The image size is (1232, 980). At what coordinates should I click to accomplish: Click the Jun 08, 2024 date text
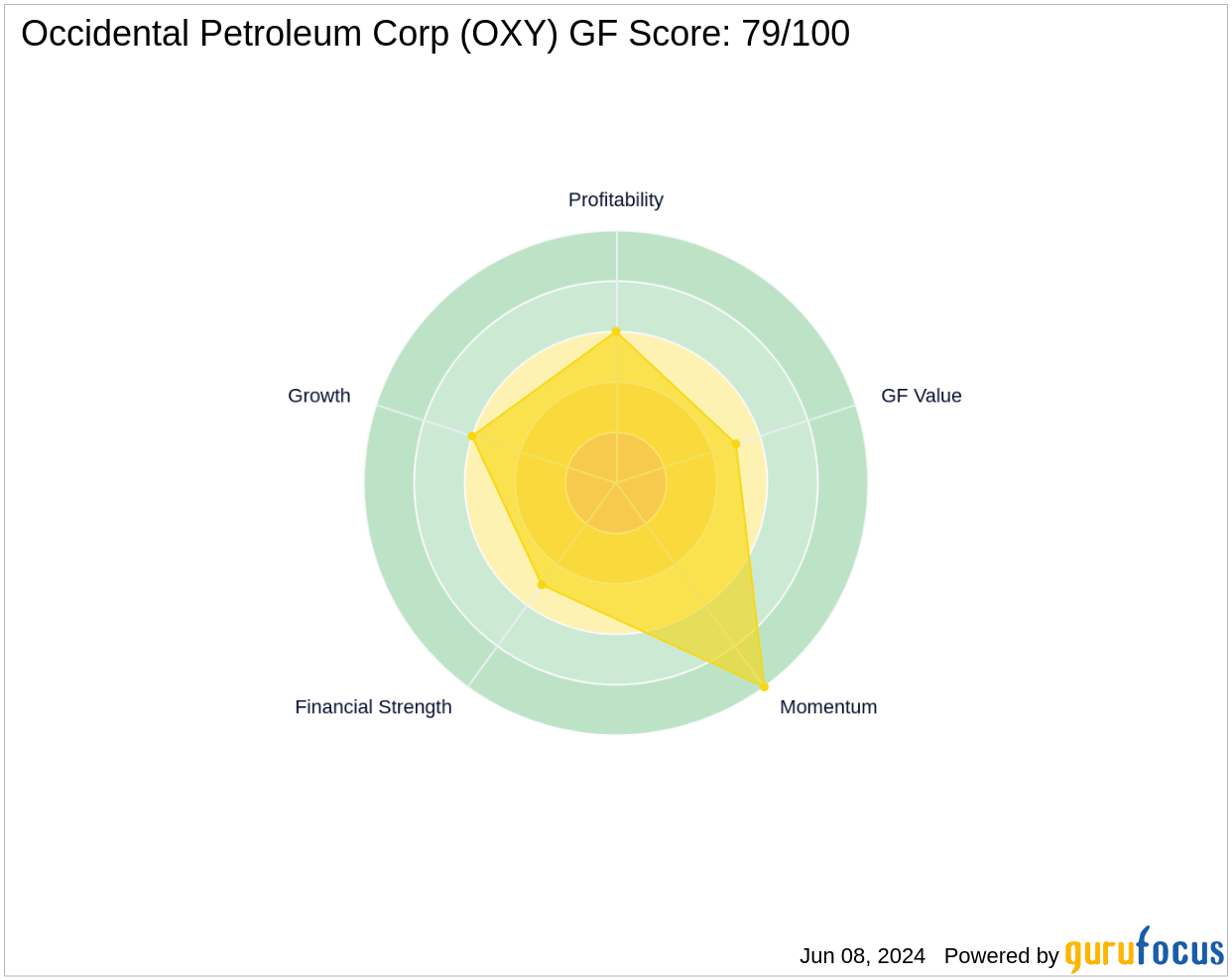pos(862,956)
